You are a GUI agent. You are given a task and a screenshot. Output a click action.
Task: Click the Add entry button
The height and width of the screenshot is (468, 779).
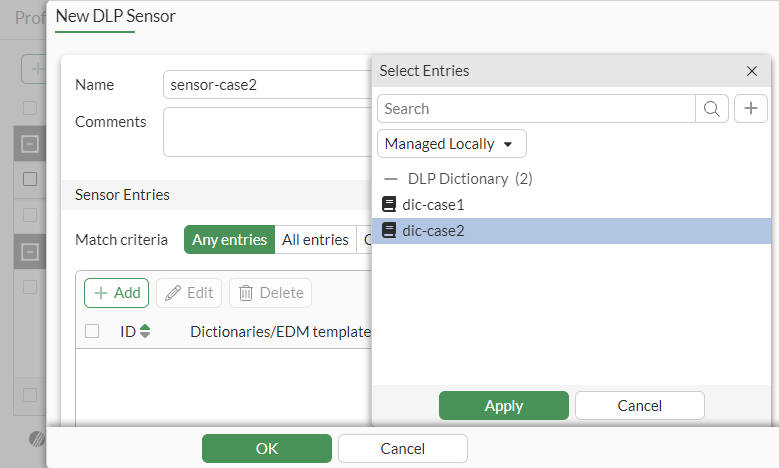[x=116, y=293]
